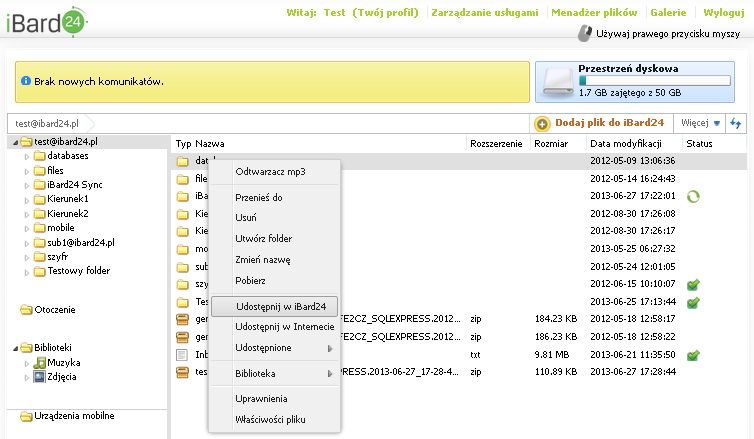The height and width of the screenshot is (439, 754).
Task: Open Zarządzanie usługami link
Action: pos(485,13)
